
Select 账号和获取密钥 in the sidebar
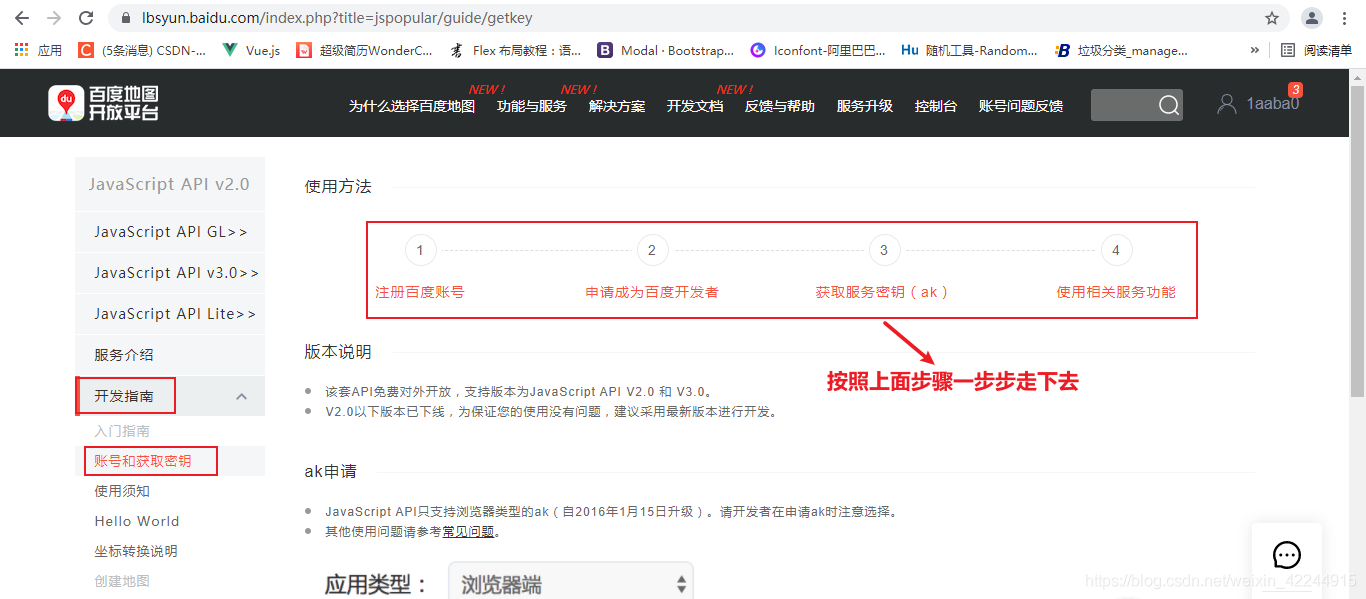(x=141, y=460)
